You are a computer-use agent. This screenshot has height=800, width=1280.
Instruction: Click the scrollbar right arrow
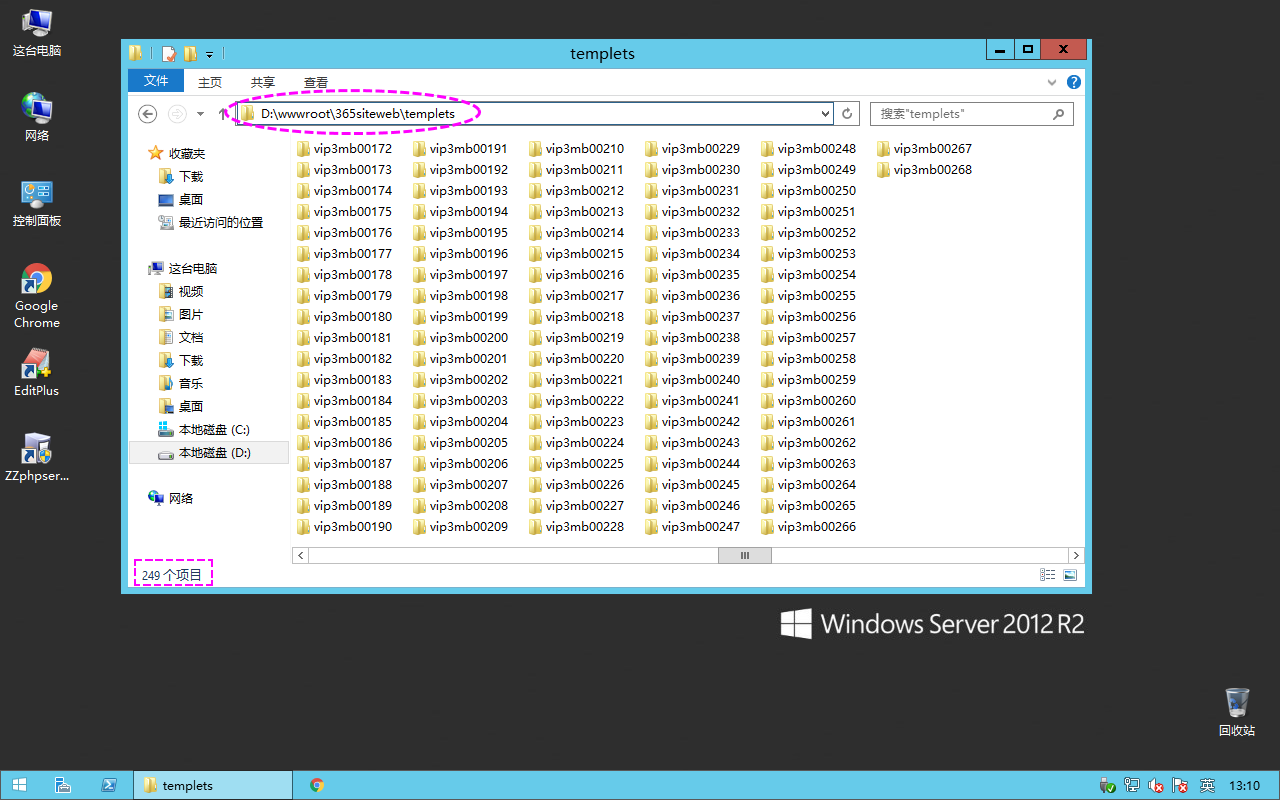[x=1076, y=555]
